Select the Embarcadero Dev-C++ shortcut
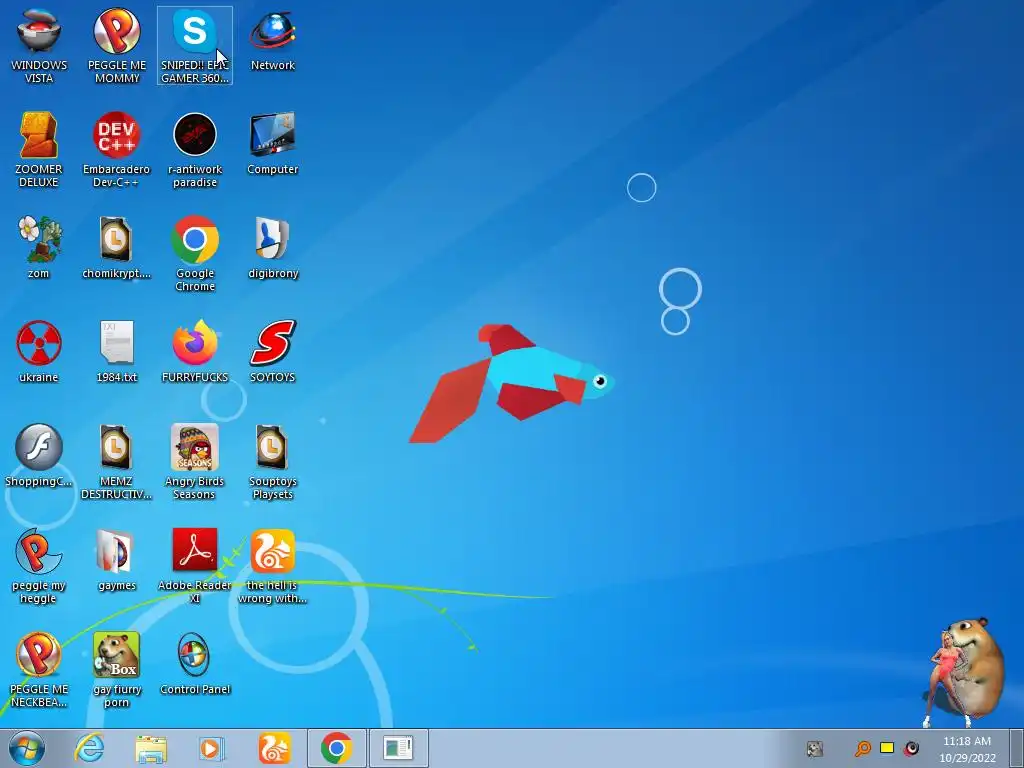 pyautogui.click(x=116, y=150)
